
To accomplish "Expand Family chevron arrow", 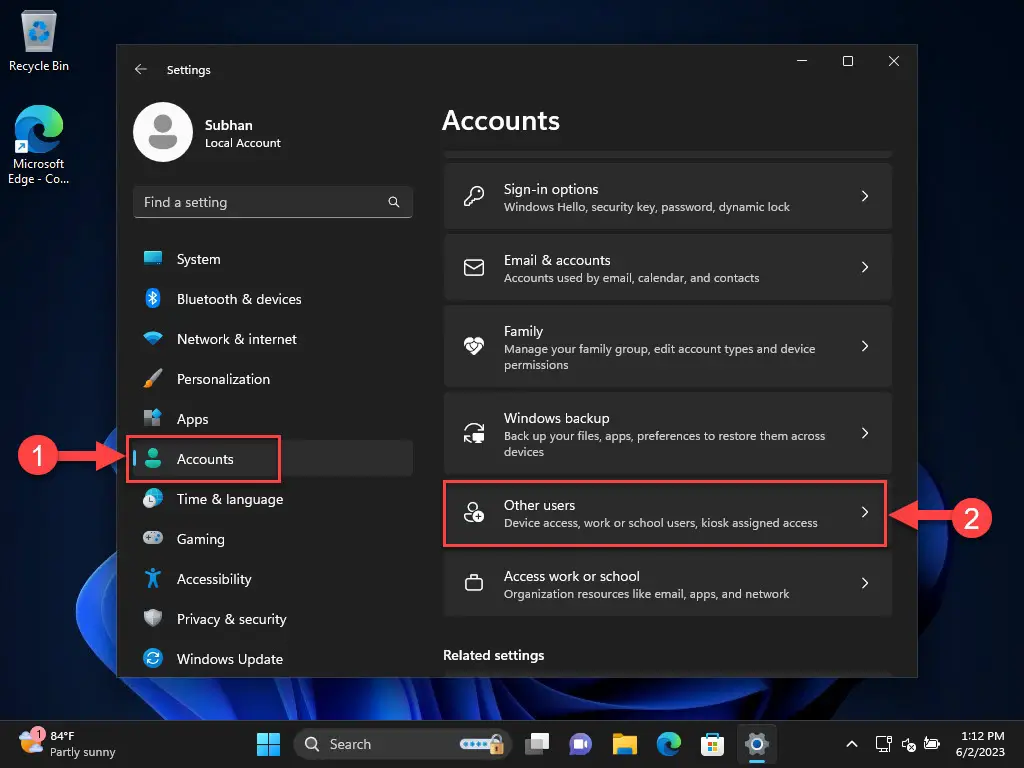I will (x=865, y=346).
